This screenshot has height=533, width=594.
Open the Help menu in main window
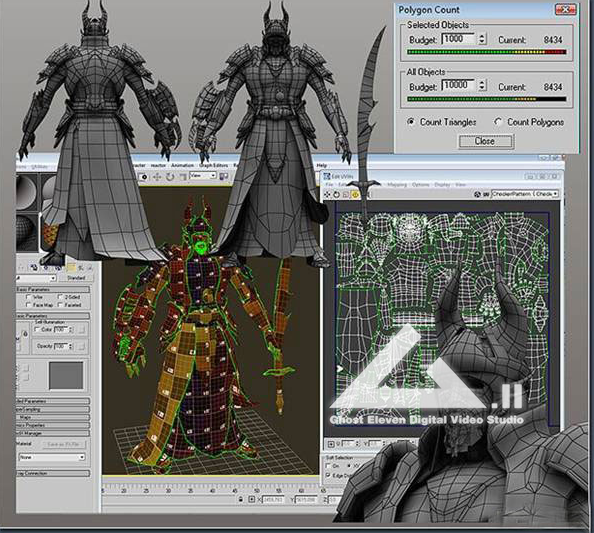[322, 166]
